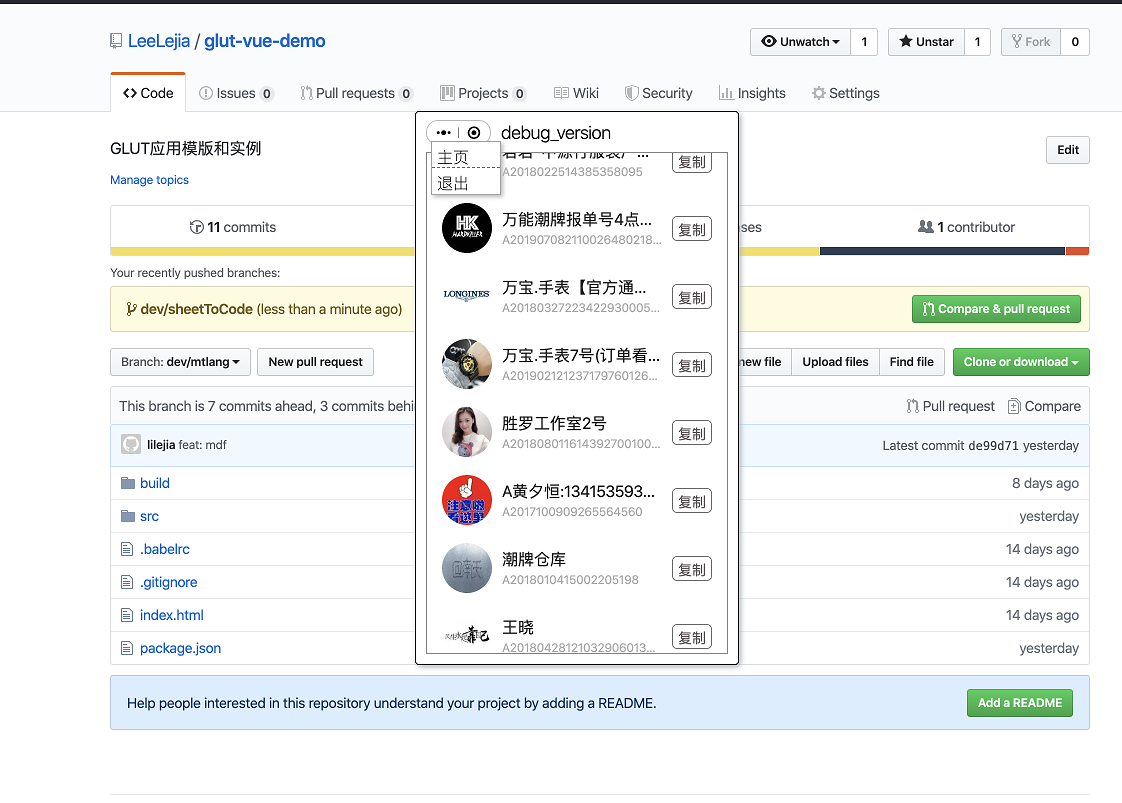Click the woman portrait avatar of 胜罗工作室2号
The width and height of the screenshot is (1122, 803).
[467, 432]
